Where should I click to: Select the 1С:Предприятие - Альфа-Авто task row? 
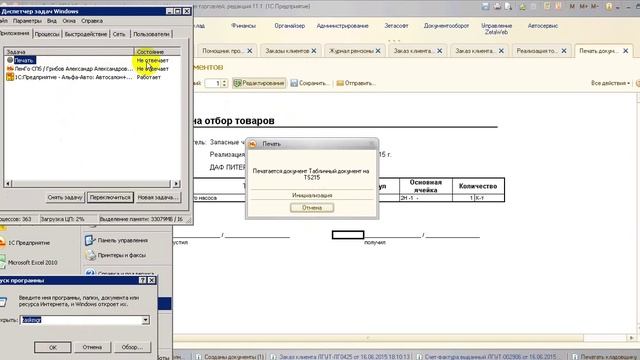92,77
